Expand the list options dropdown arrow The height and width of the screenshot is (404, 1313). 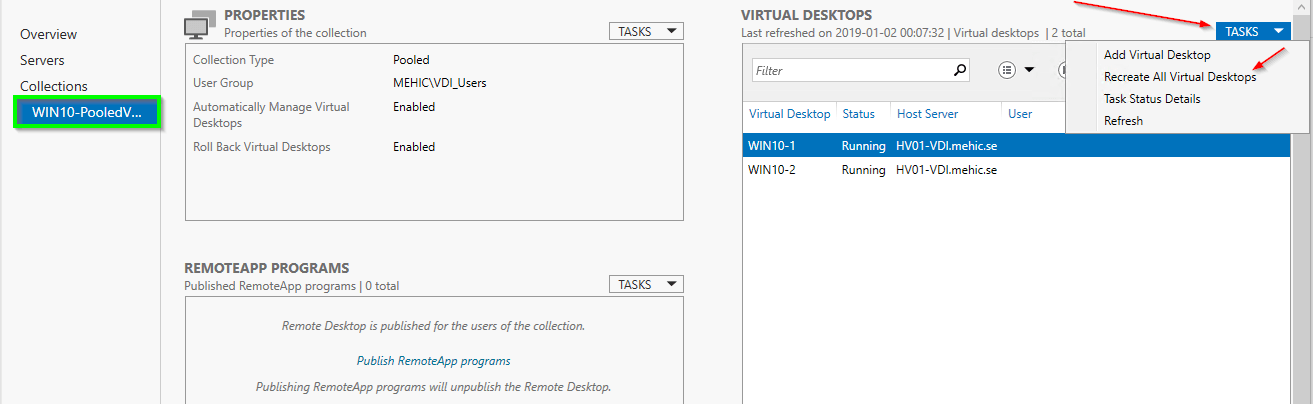(1029, 70)
